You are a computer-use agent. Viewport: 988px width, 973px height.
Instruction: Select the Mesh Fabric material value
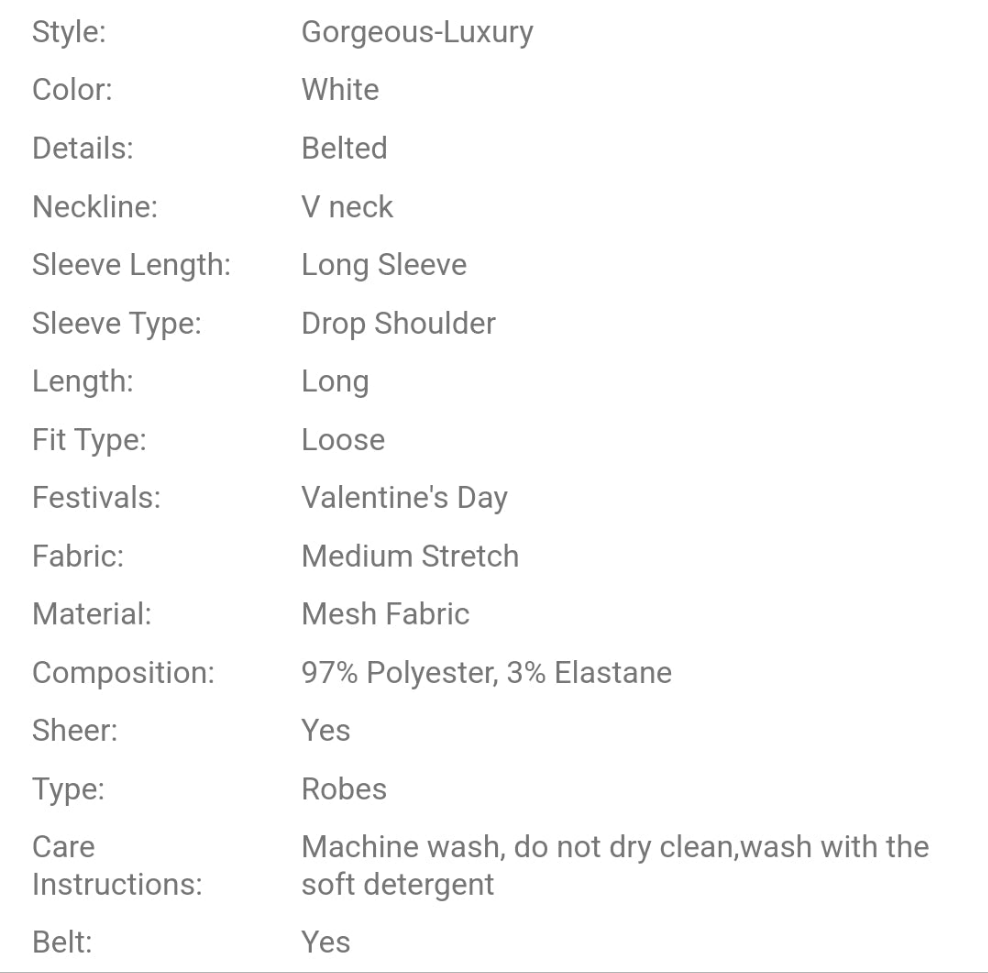[x=385, y=614]
